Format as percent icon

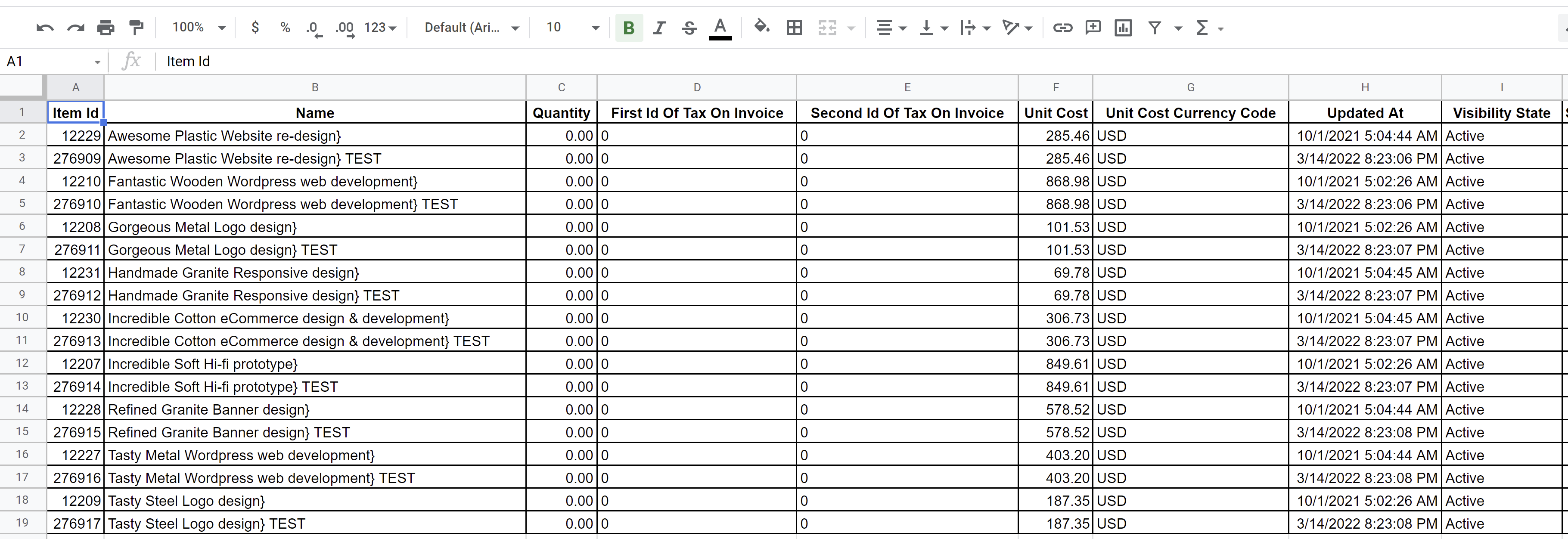tap(285, 28)
